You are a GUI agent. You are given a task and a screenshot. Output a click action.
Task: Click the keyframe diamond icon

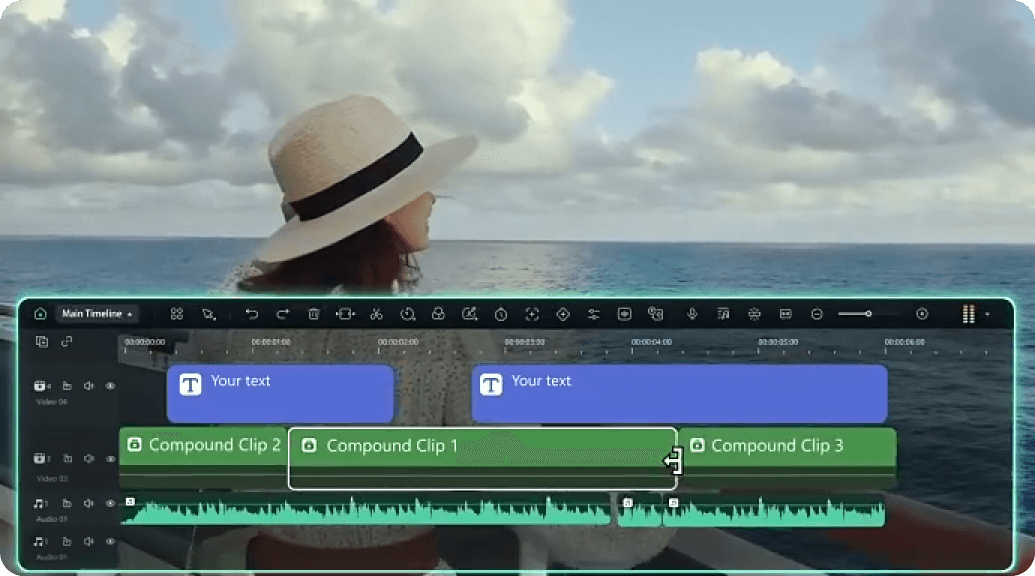click(x=563, y=314)
